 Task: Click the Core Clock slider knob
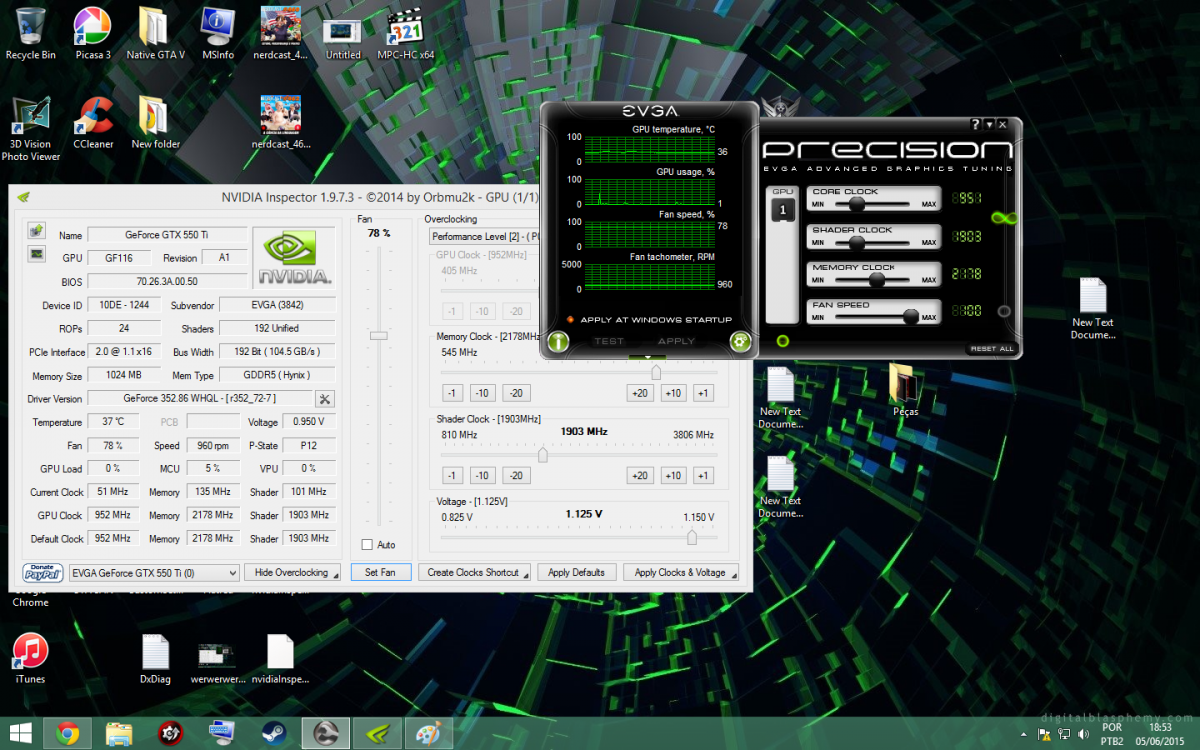(x=856, y=204)
